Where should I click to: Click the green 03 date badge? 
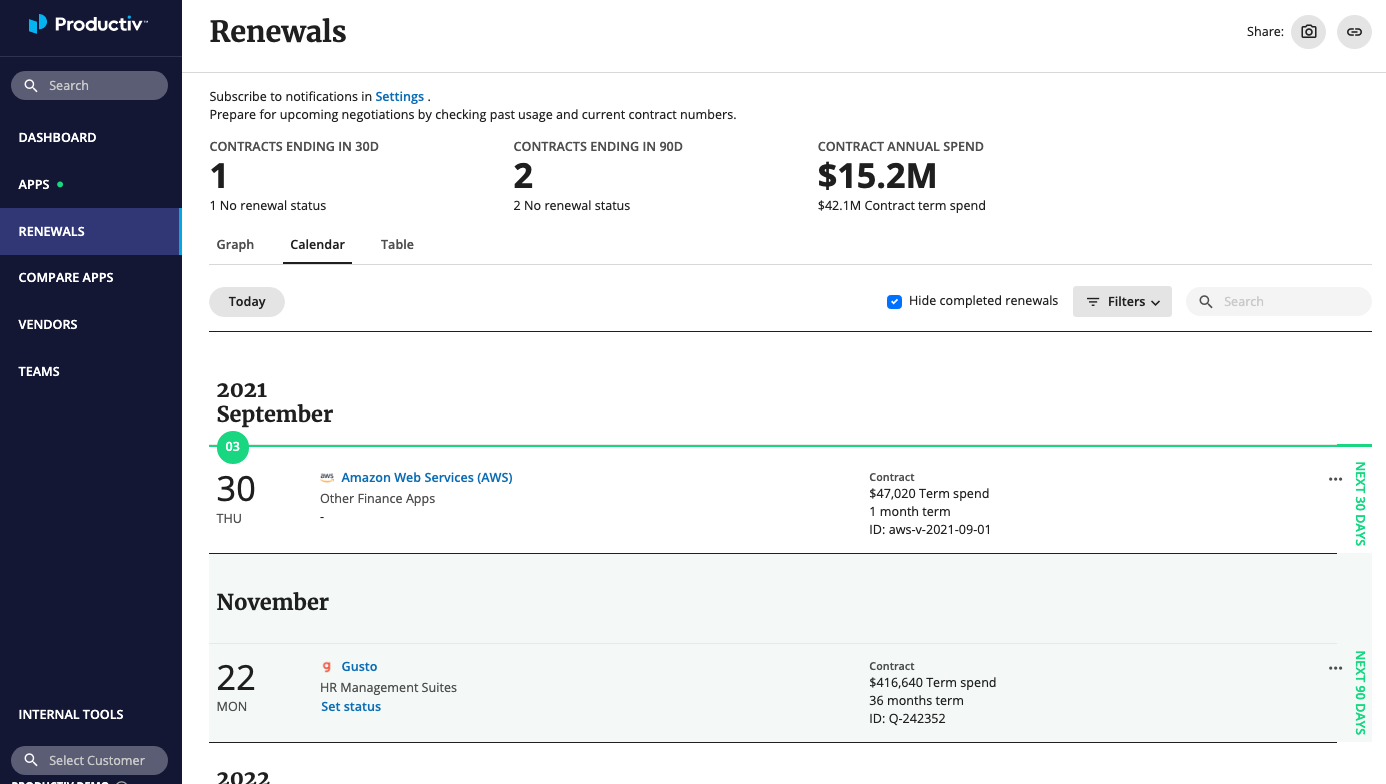(232, 448)
